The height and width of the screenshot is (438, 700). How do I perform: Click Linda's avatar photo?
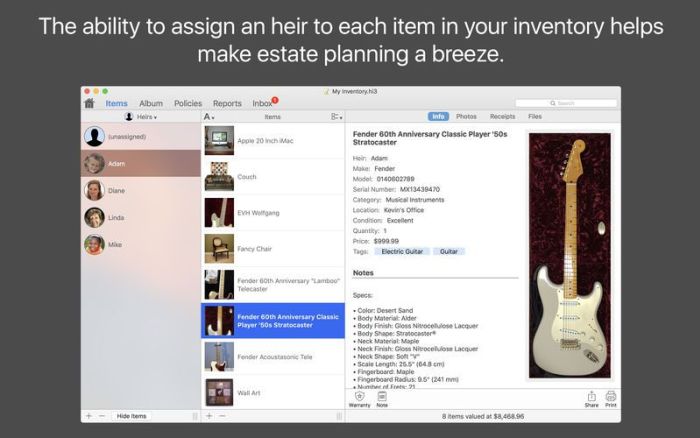click(94, 217)
